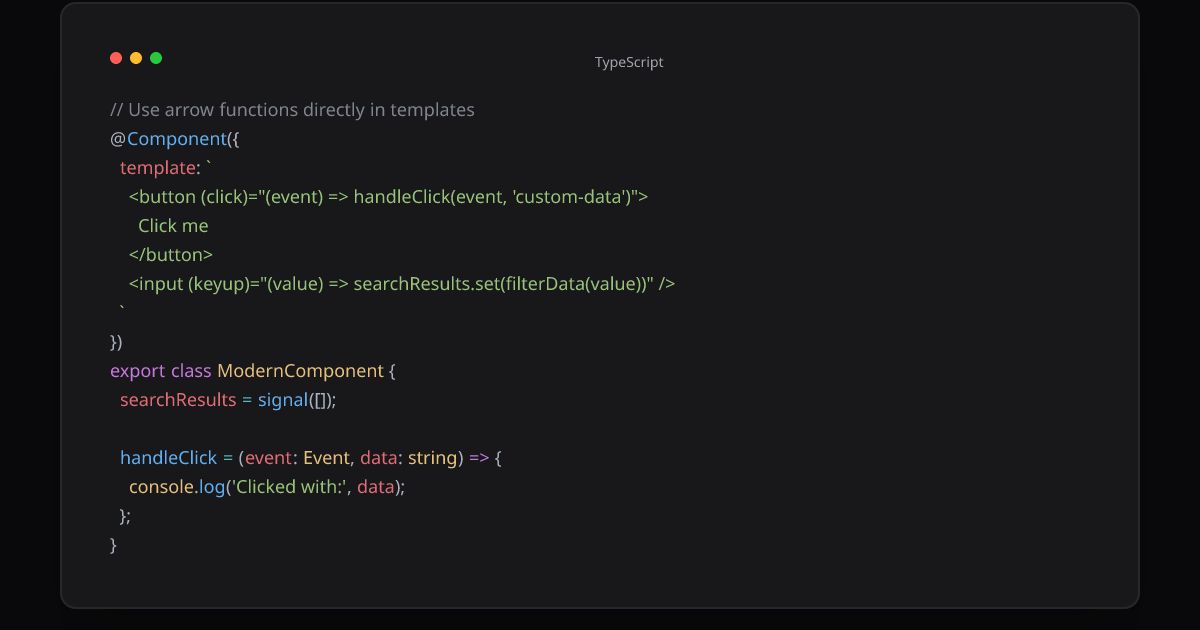This screenshot has width=1200, height=630.
Task: Click the red close dot
Action: coord(116,58)
